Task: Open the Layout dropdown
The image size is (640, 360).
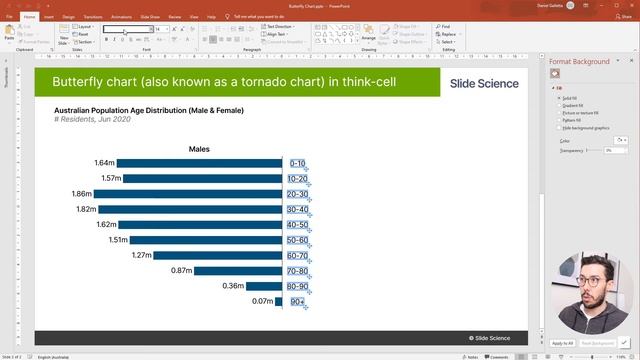Action: click(x=83, y=27)
